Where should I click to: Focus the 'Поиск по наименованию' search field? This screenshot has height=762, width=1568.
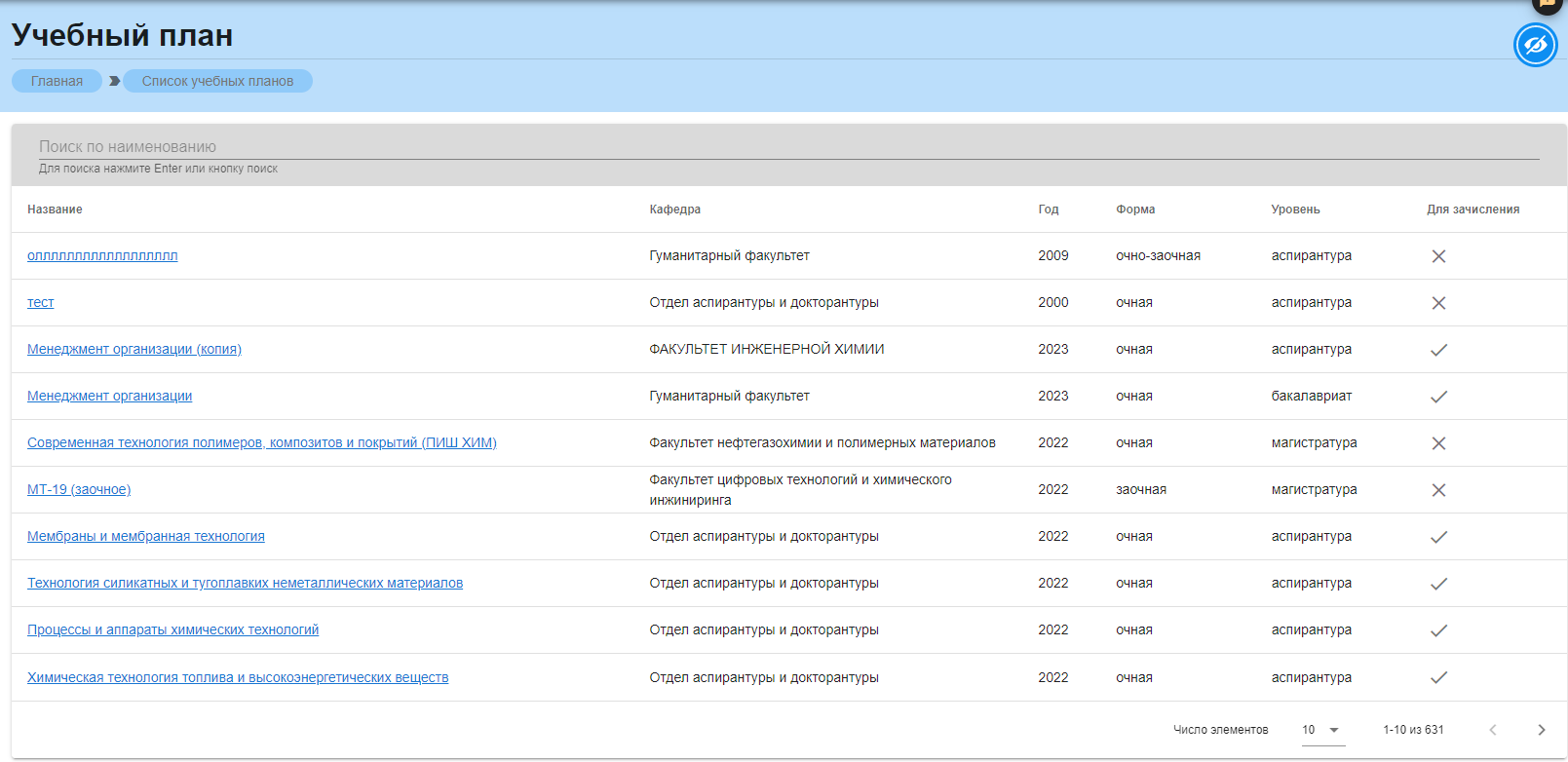(787, 146)
